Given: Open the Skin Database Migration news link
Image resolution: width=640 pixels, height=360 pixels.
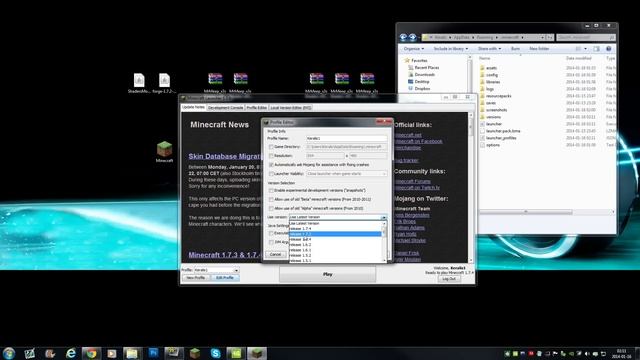Looking at the screenshot, I should click(224, 156).
